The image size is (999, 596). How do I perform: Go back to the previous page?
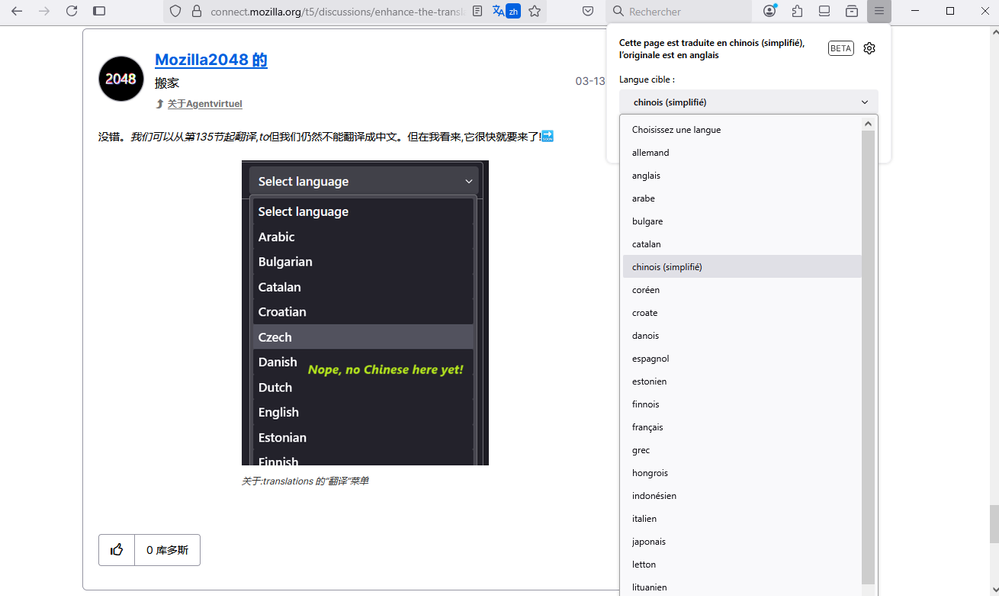[x=17, y=11]
